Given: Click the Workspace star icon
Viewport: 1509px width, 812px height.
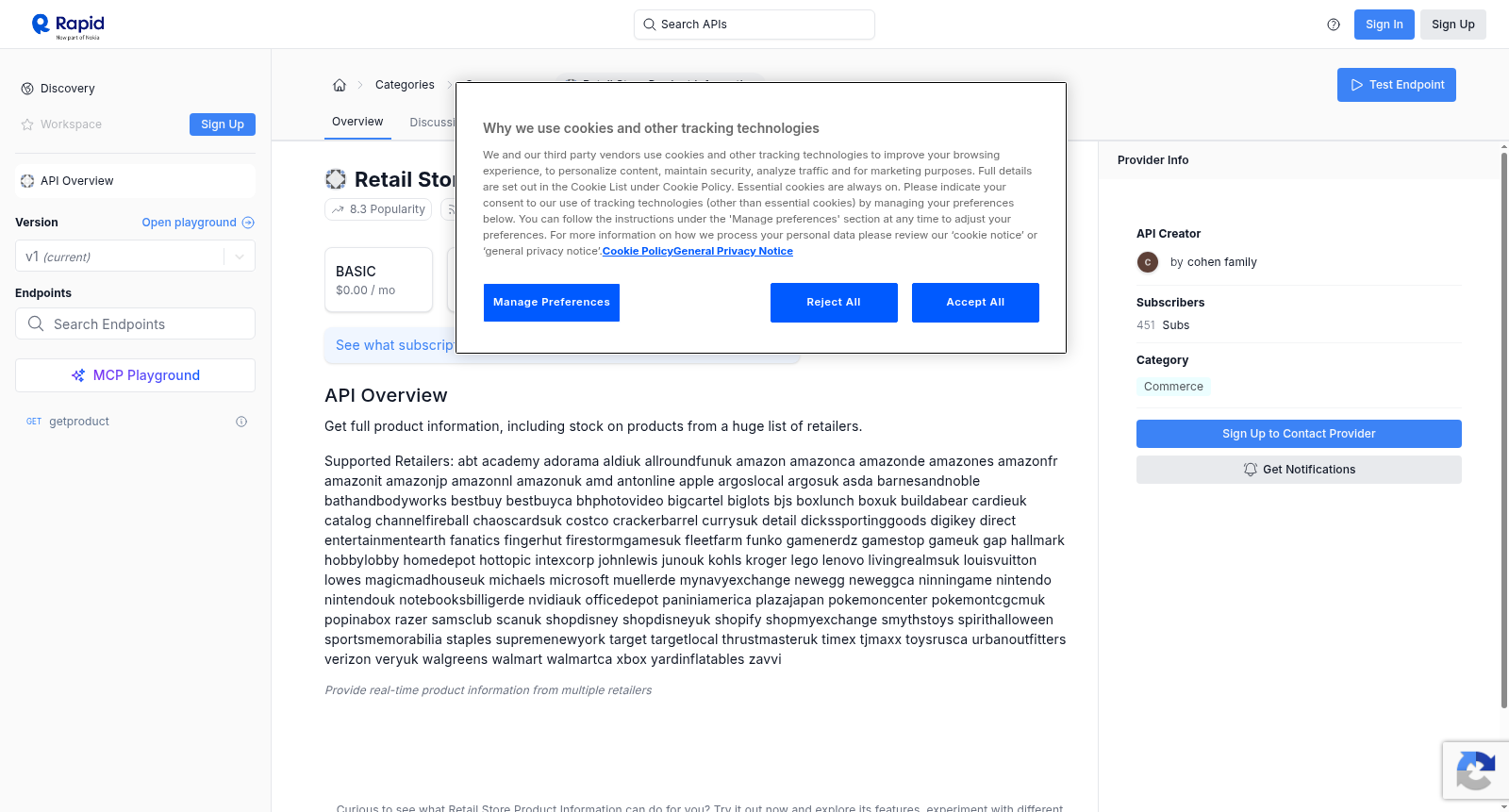Looking at the screenshot, I should (27, 124).
